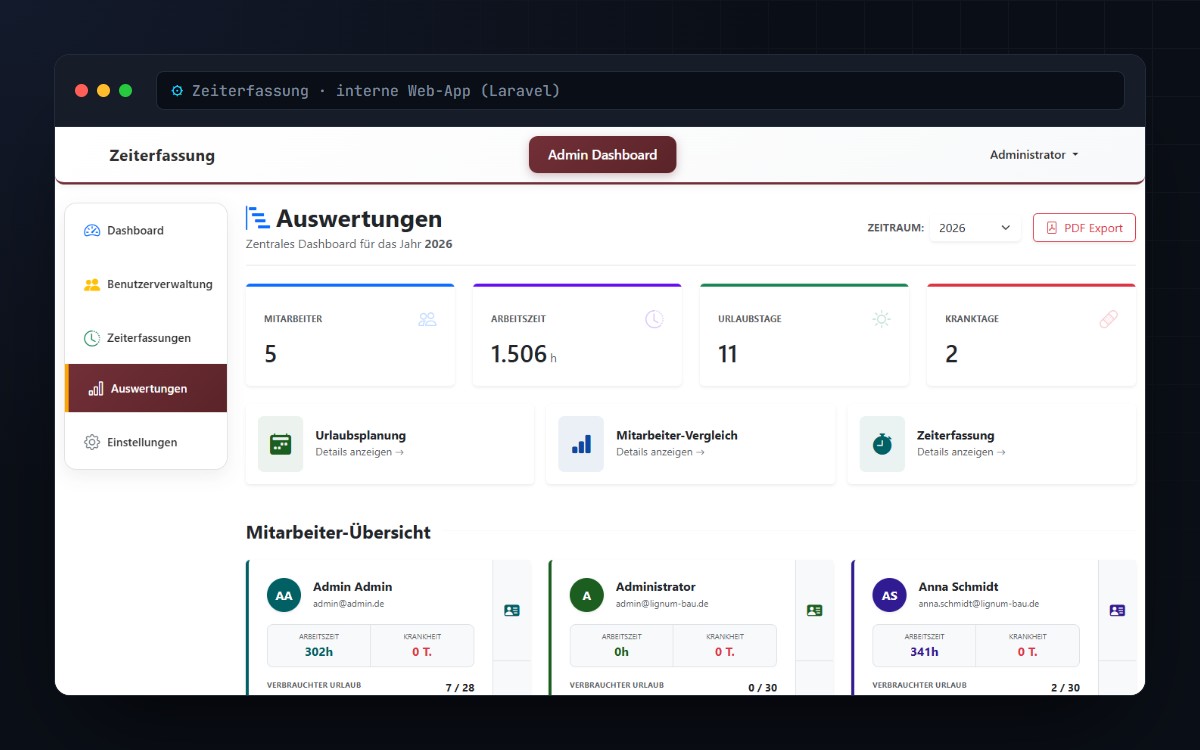This screenshot has width=1200, height=750.
Task: Click the Urlaubstage value 11
Action: pos(727,354)
